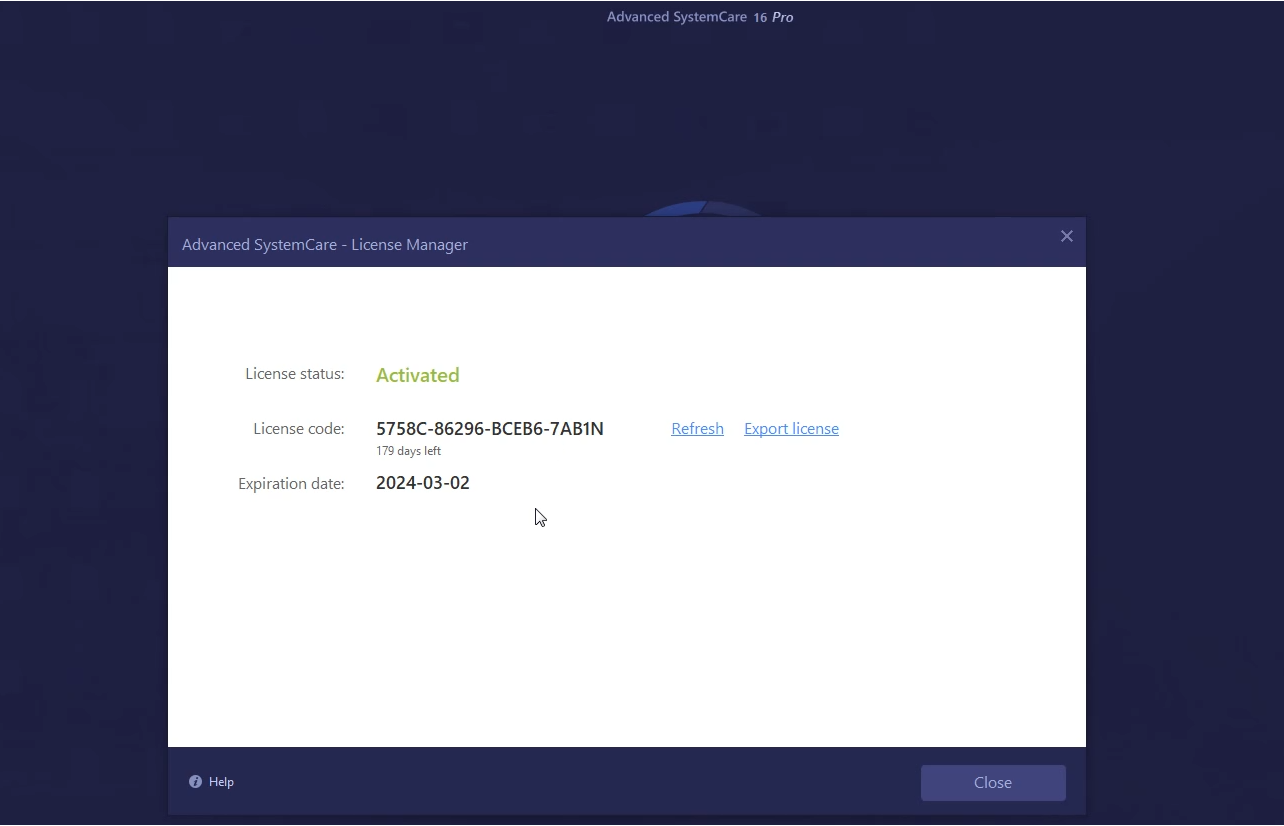This screenshot has height=826, width=1284.
Task: Click the 179 days left text
Action: 409,451
